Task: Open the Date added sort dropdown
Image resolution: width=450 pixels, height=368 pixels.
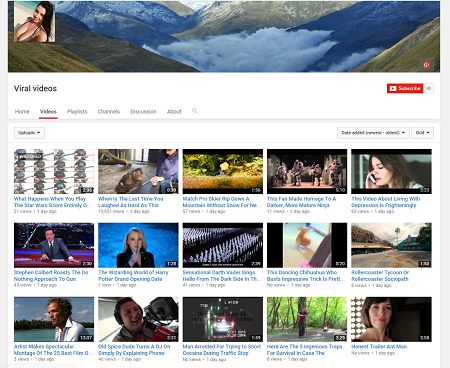Action: click(x=373, y=133)
